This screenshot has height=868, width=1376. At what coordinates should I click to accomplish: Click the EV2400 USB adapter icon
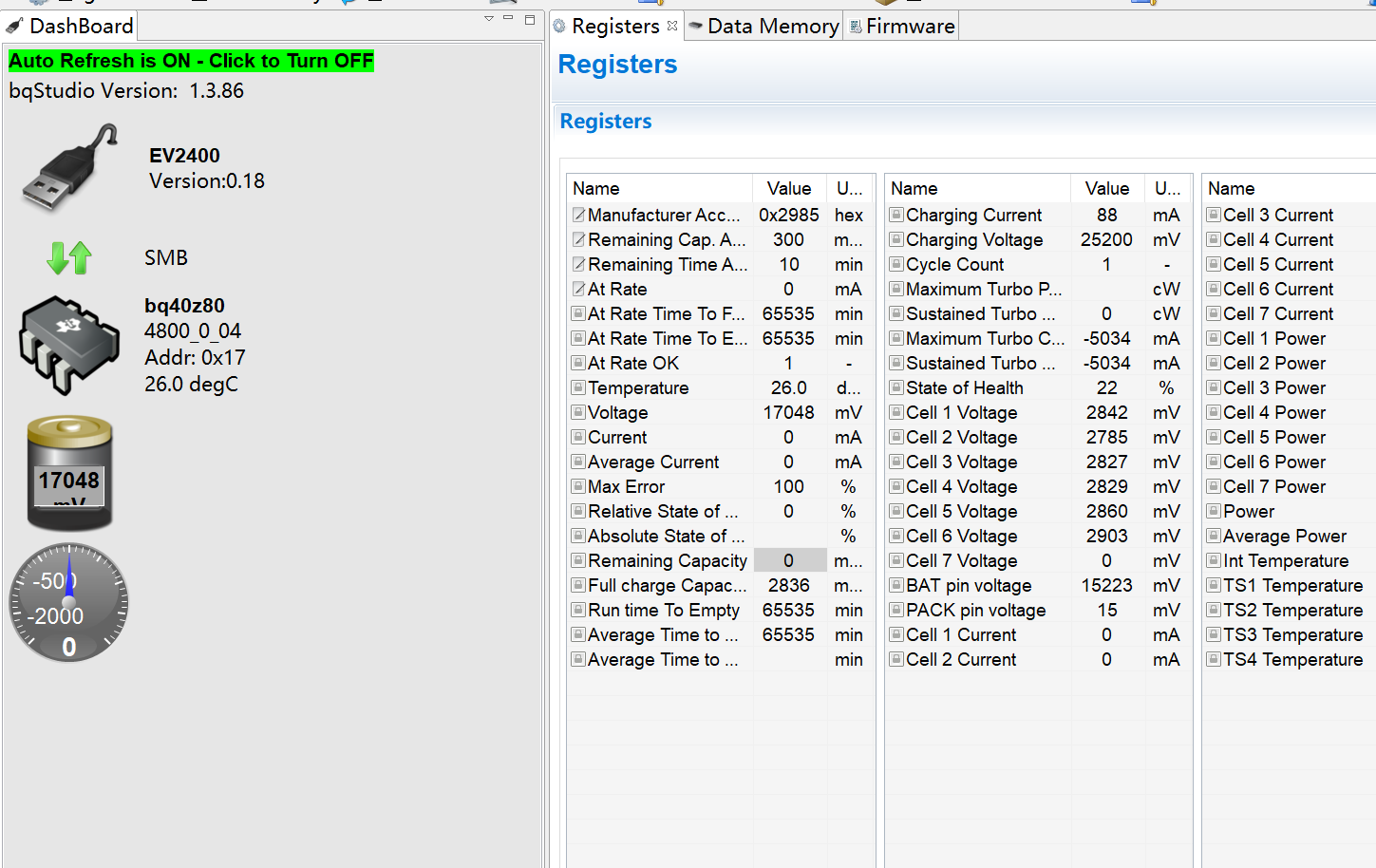pos(69,168)
